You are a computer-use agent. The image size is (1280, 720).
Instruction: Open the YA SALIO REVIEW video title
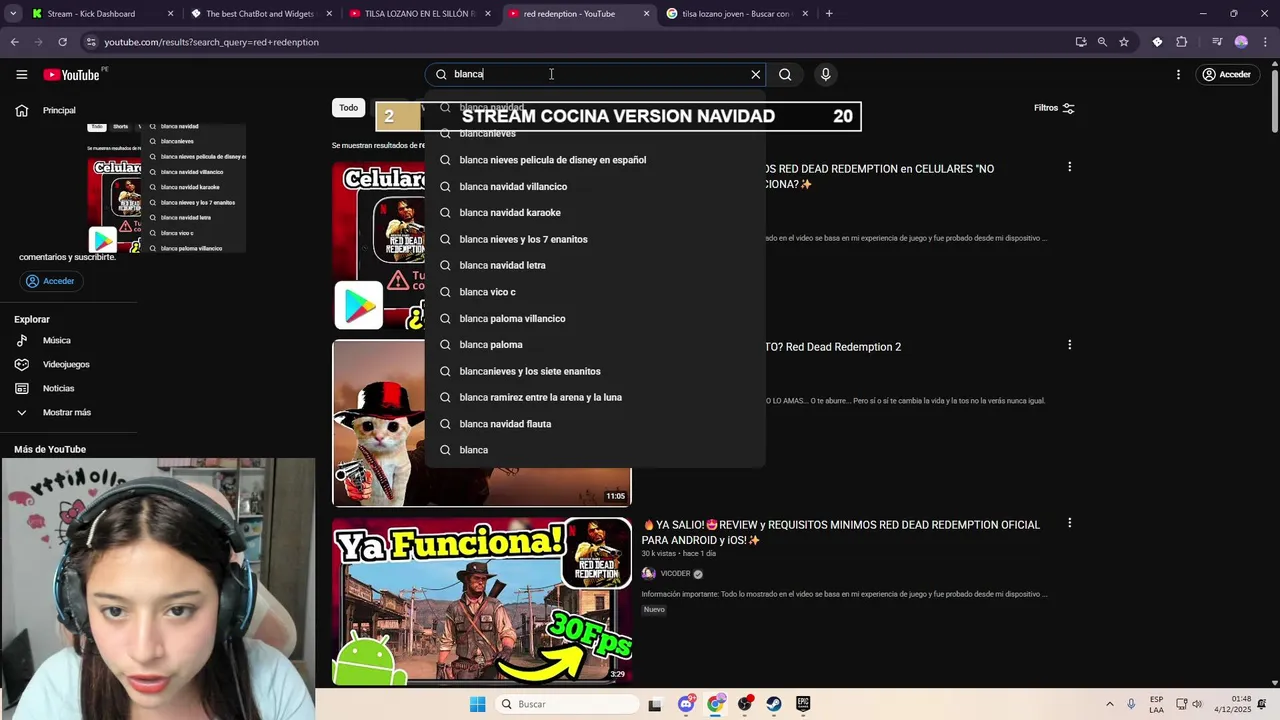click(x=842, y=532)
